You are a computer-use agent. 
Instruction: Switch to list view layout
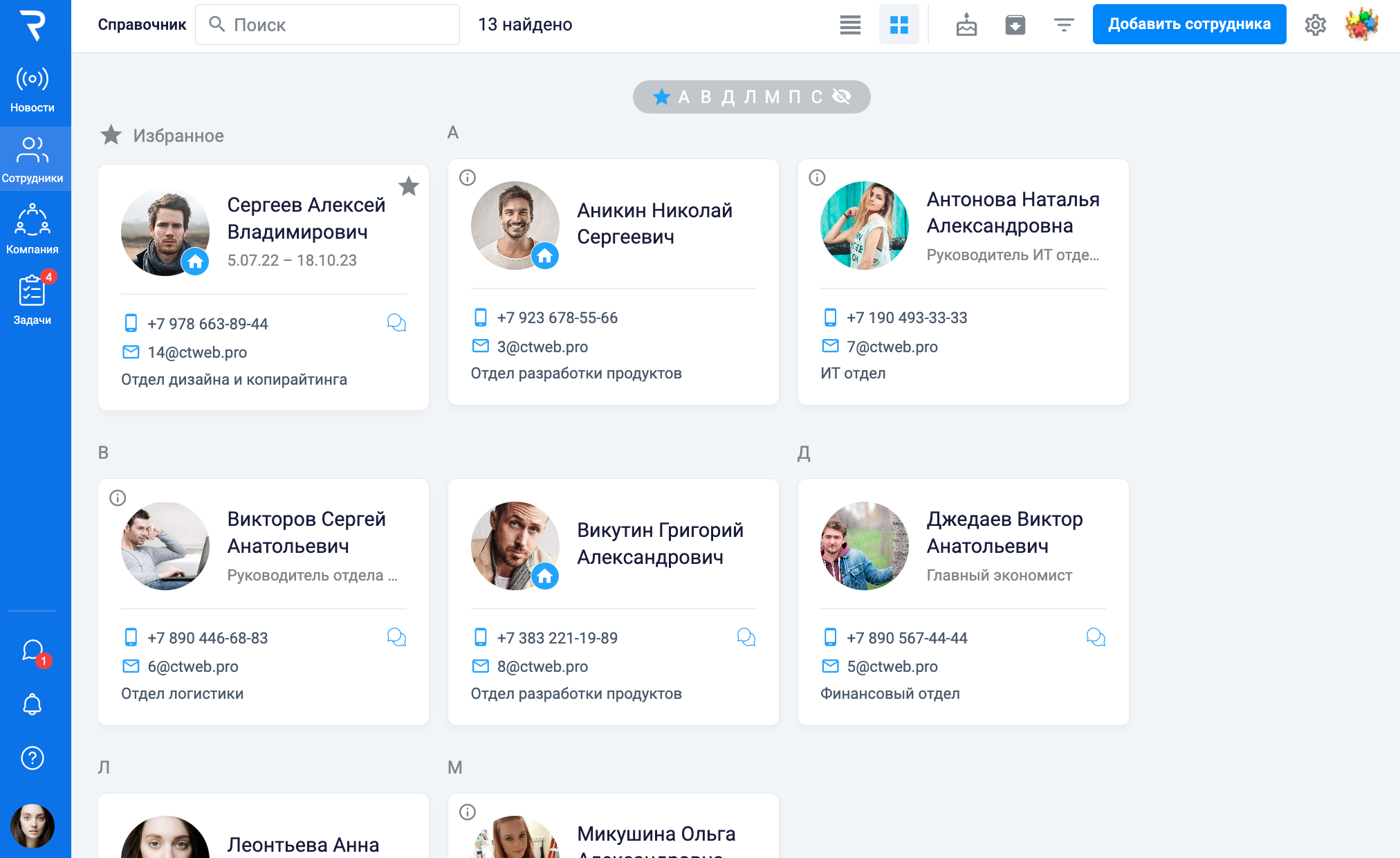coord(850,25)
